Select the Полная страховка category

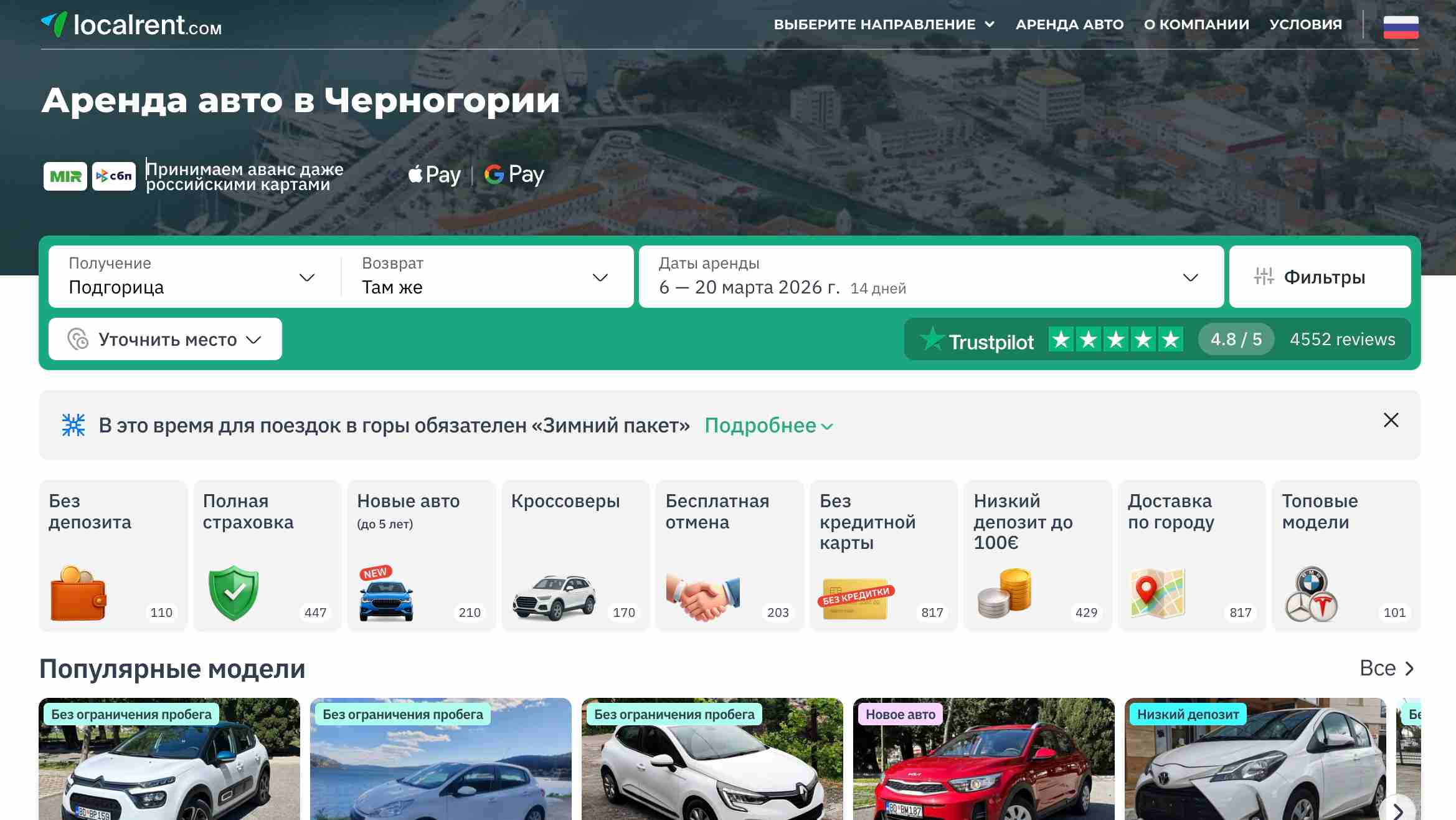click(x=267, y=555)
